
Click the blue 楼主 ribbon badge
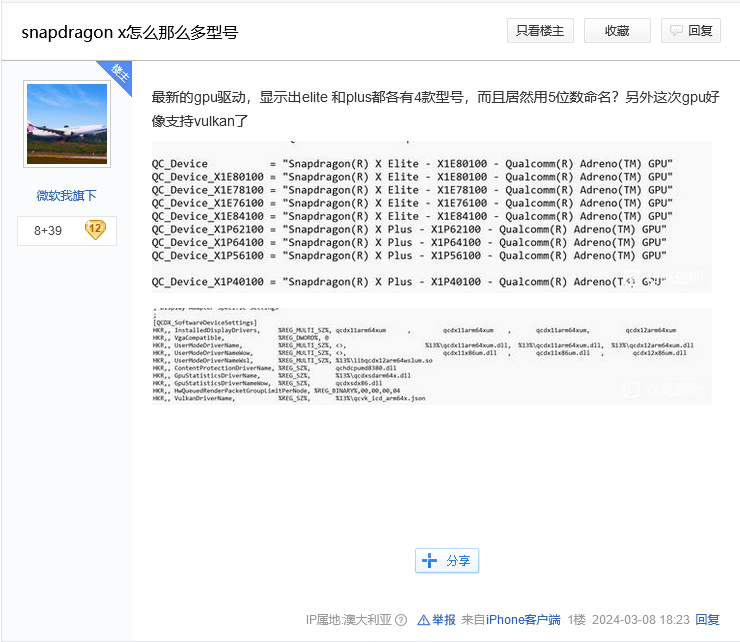pos(119,73)
